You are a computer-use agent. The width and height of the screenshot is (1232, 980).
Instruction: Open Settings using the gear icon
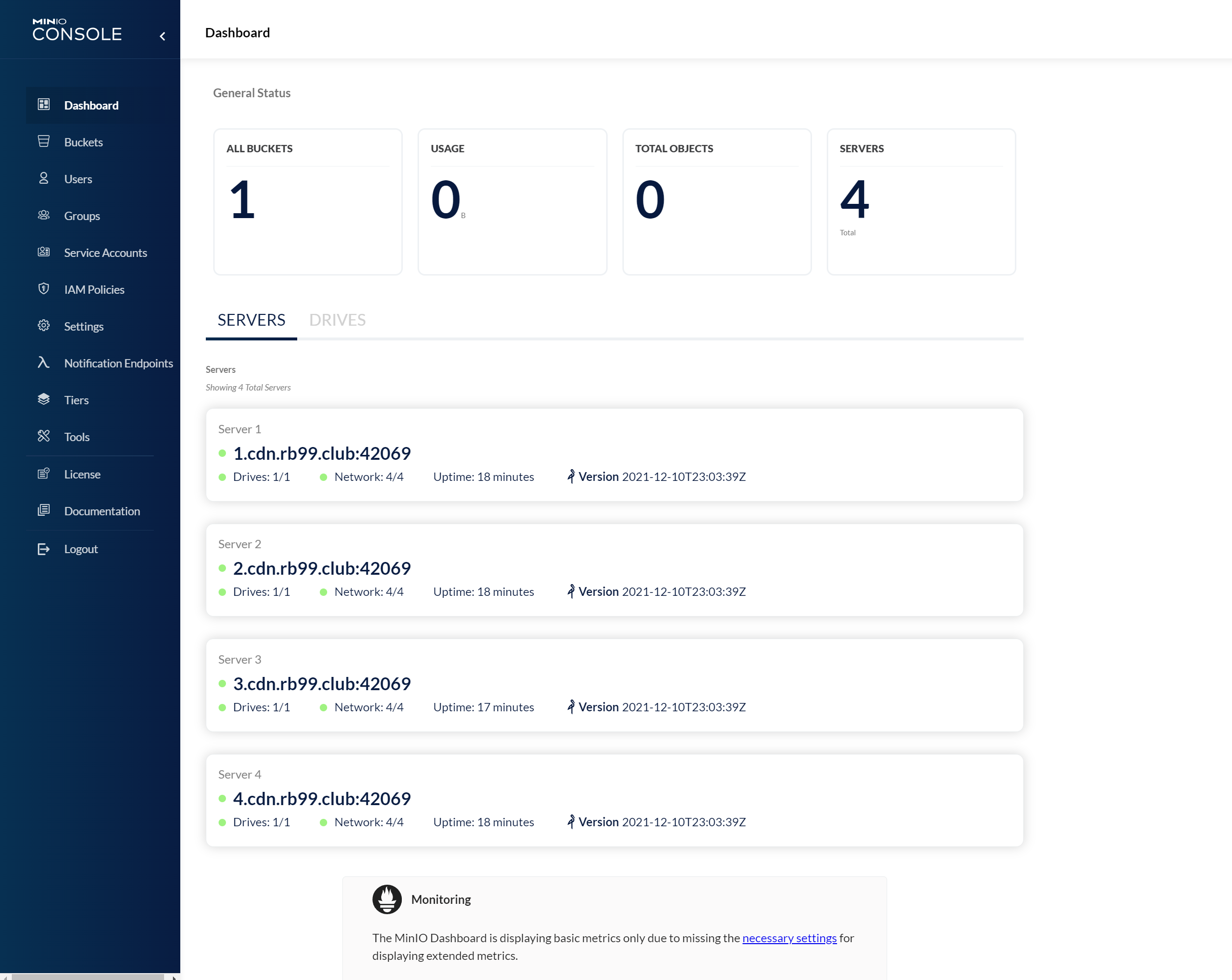click(44, 326)
